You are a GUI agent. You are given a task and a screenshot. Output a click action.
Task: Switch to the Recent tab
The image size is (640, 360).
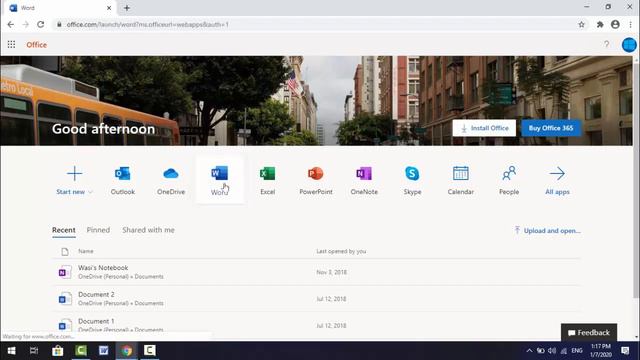(x=64, y=230)
